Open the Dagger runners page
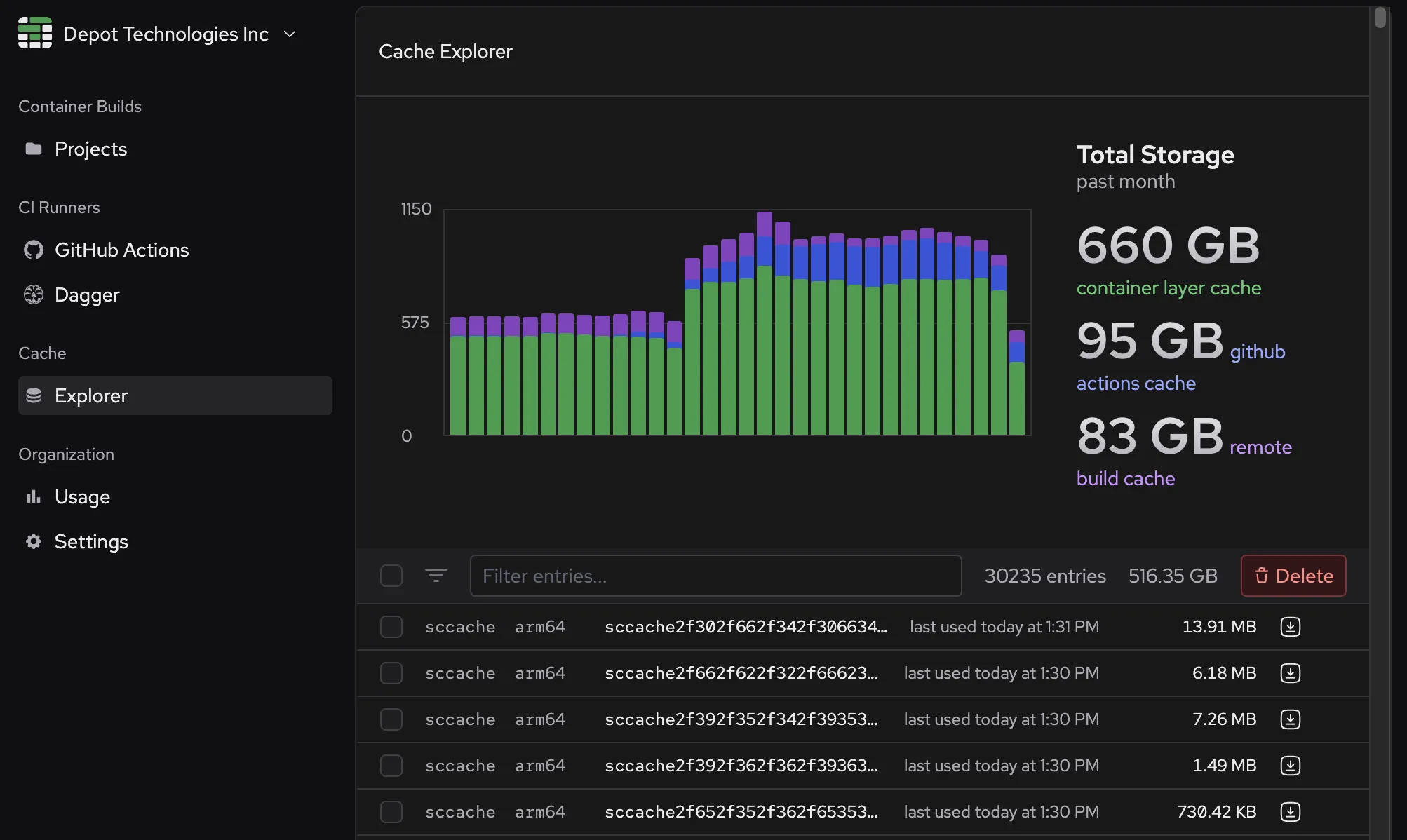1407x840 pixels. click(87, 294)
